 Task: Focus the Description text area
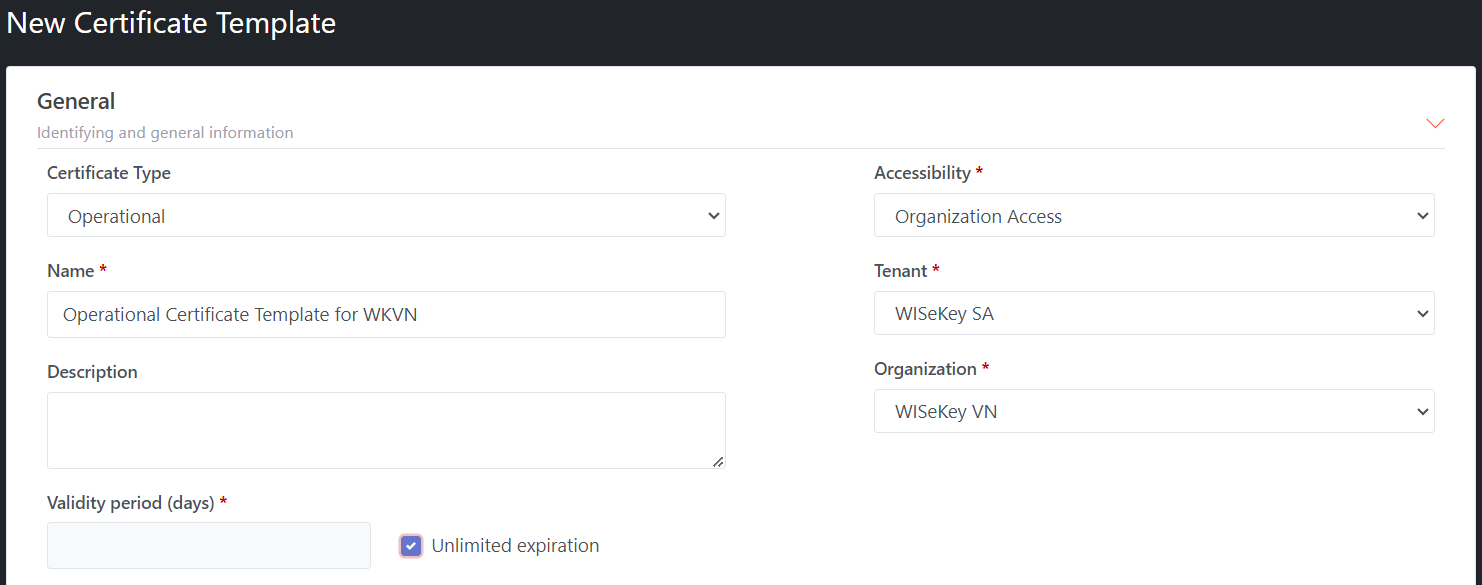pyautogui.click(x=386, y=430)
